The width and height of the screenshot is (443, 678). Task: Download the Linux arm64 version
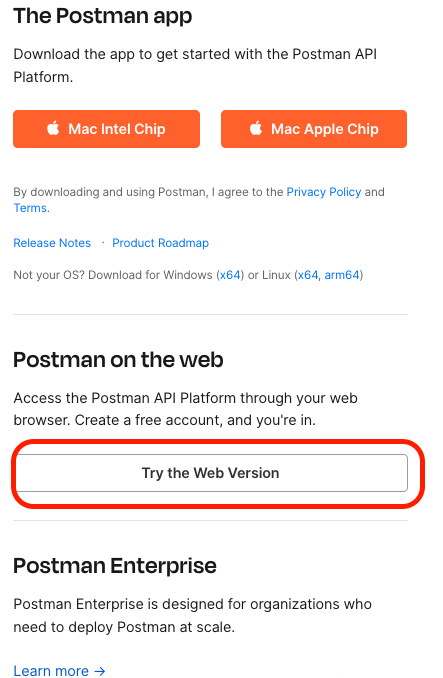click(x=342, y=275)
